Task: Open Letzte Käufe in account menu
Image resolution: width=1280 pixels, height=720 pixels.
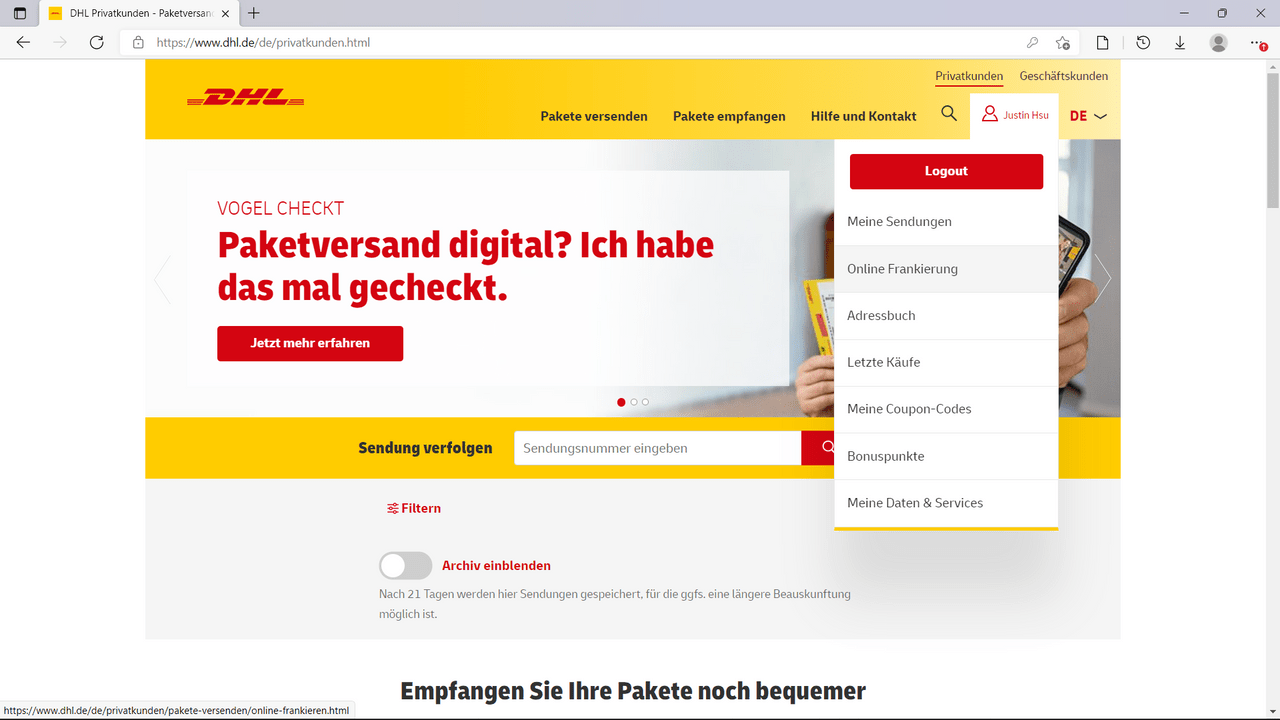Action: [x=946, y=362]
